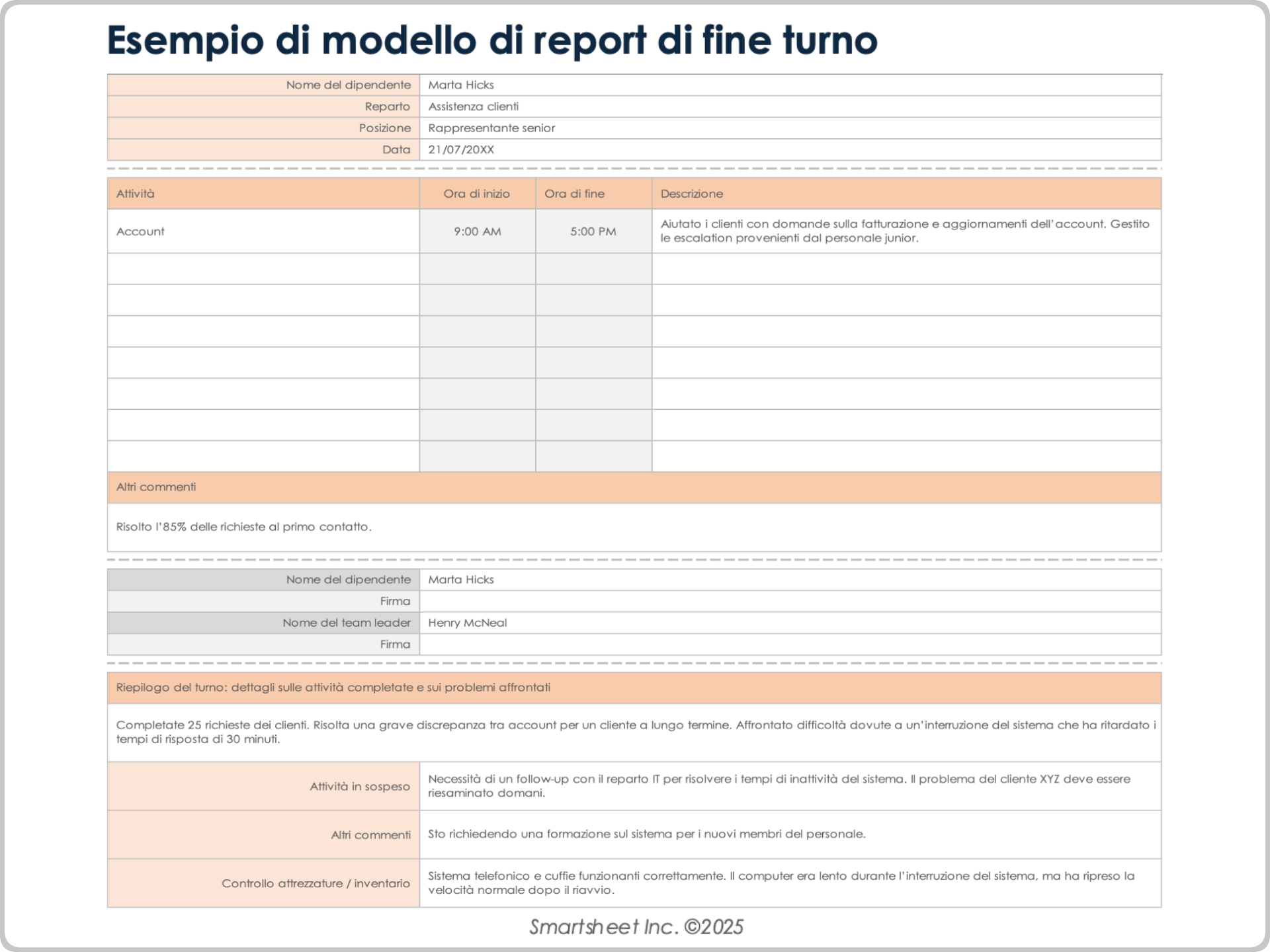
Task: Click the Ora di inizio header cell
Action: 477,194
